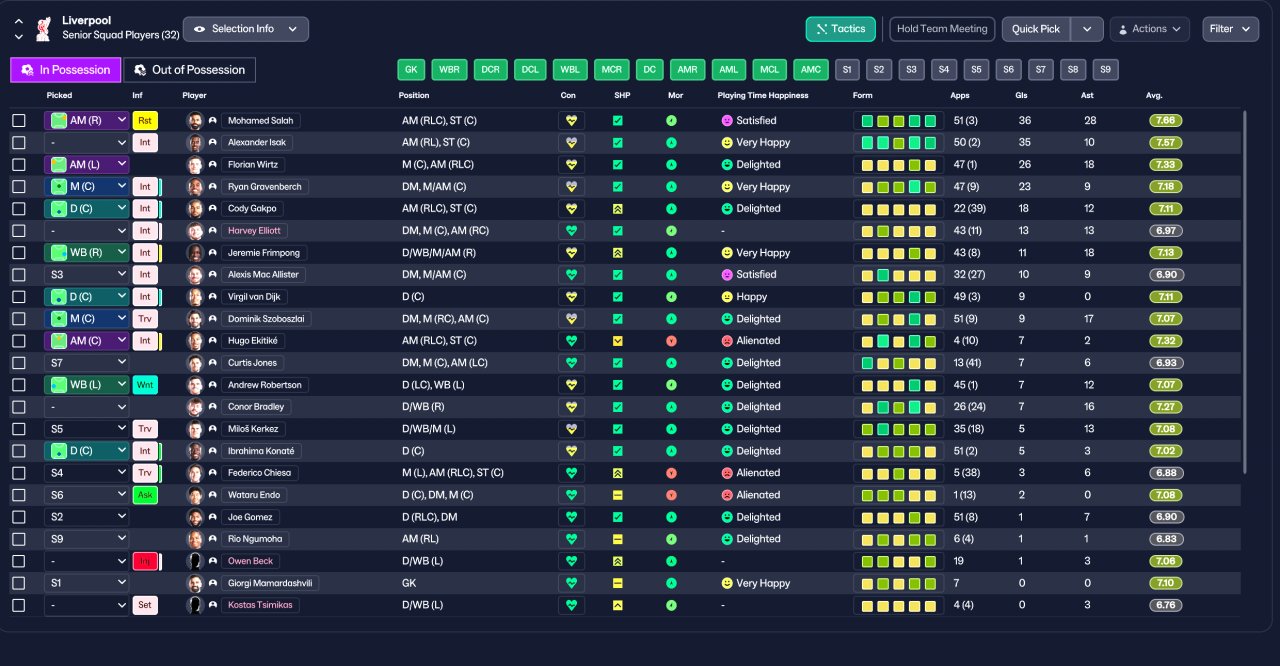Check the box for Joe Gomez

click(19, 517)
